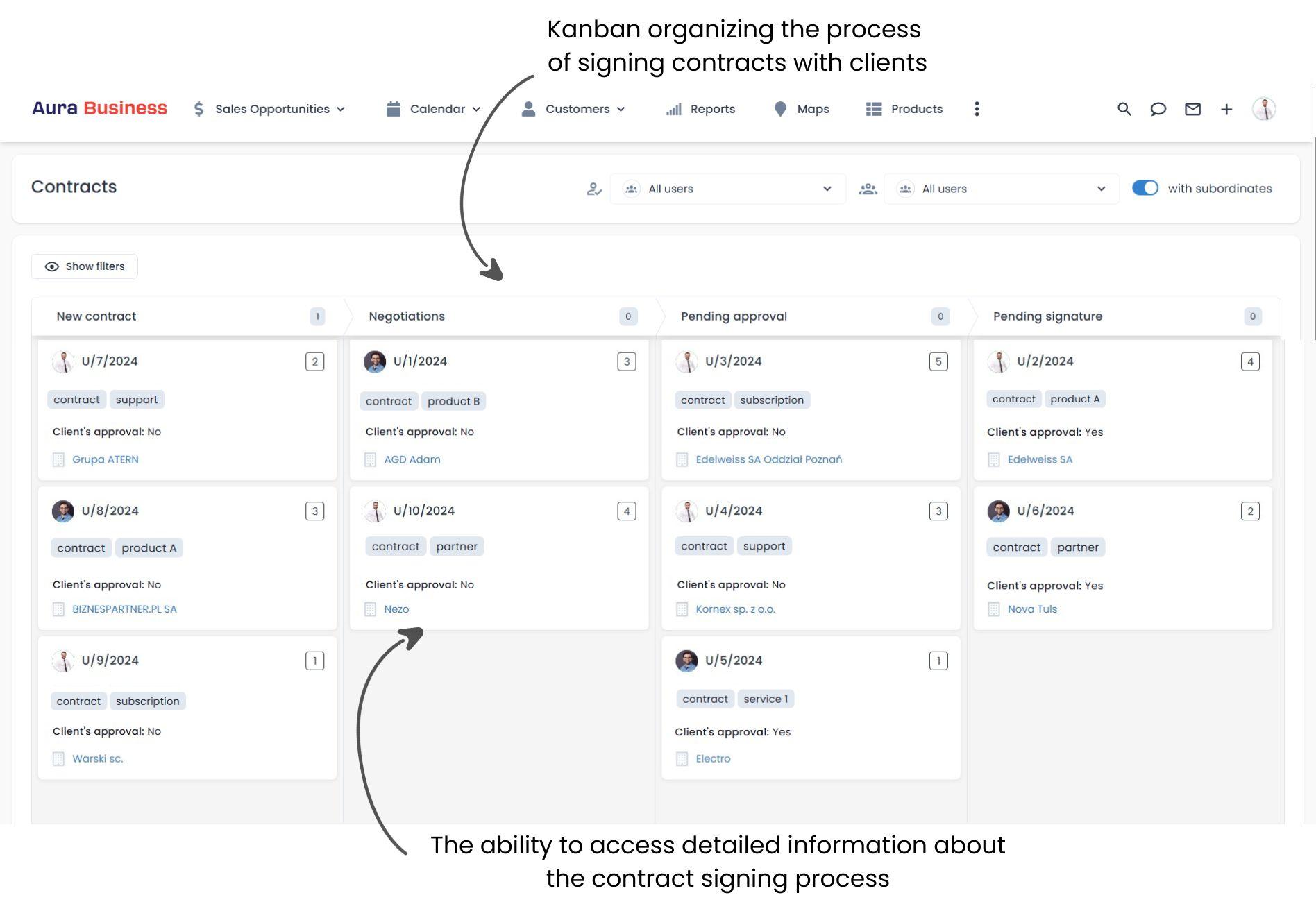The image size is (1316, 902).
Task: Click the Maps pin icon
Action: pyautogui.click(x=780, y=109)
